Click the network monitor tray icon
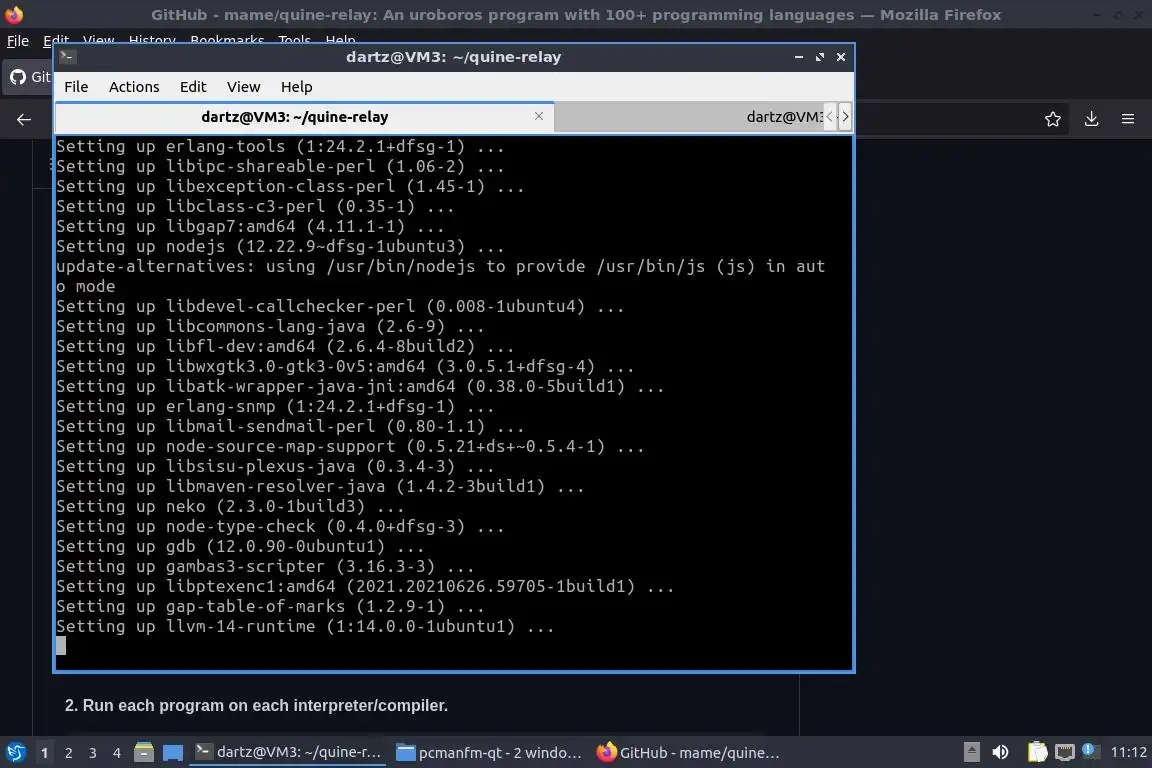Screen dimensions: 1152x768 tap(1065, 753)
